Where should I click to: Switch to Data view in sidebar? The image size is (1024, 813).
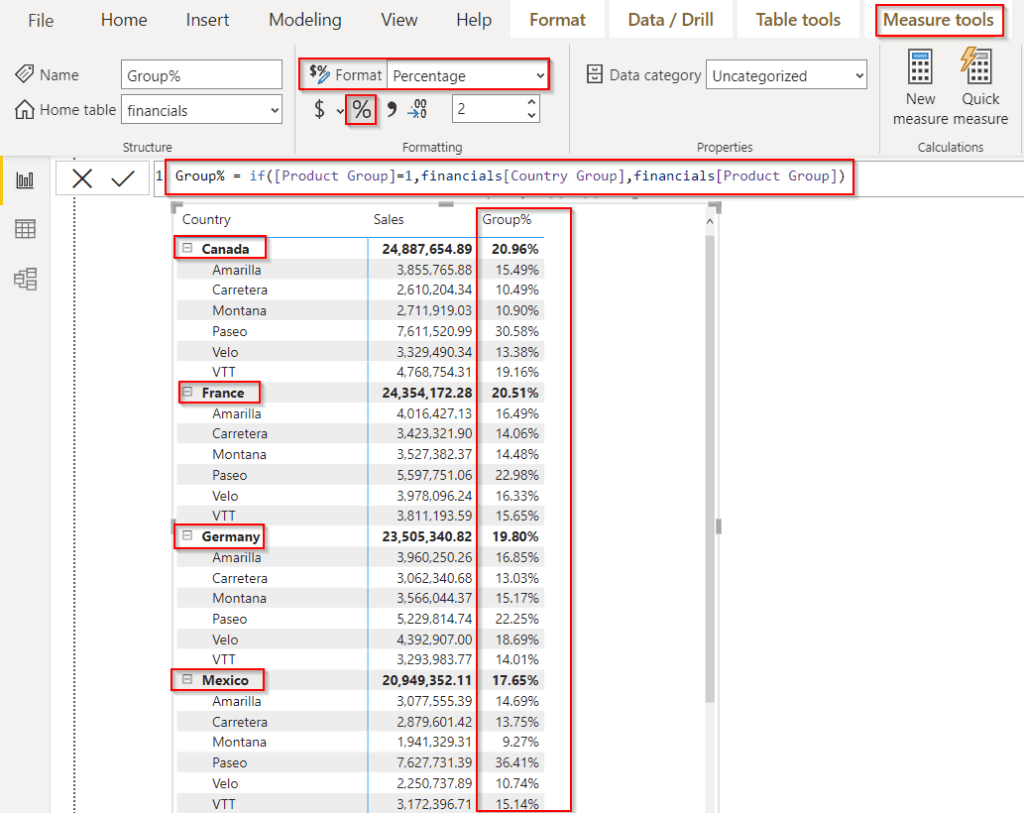(25, 229)
